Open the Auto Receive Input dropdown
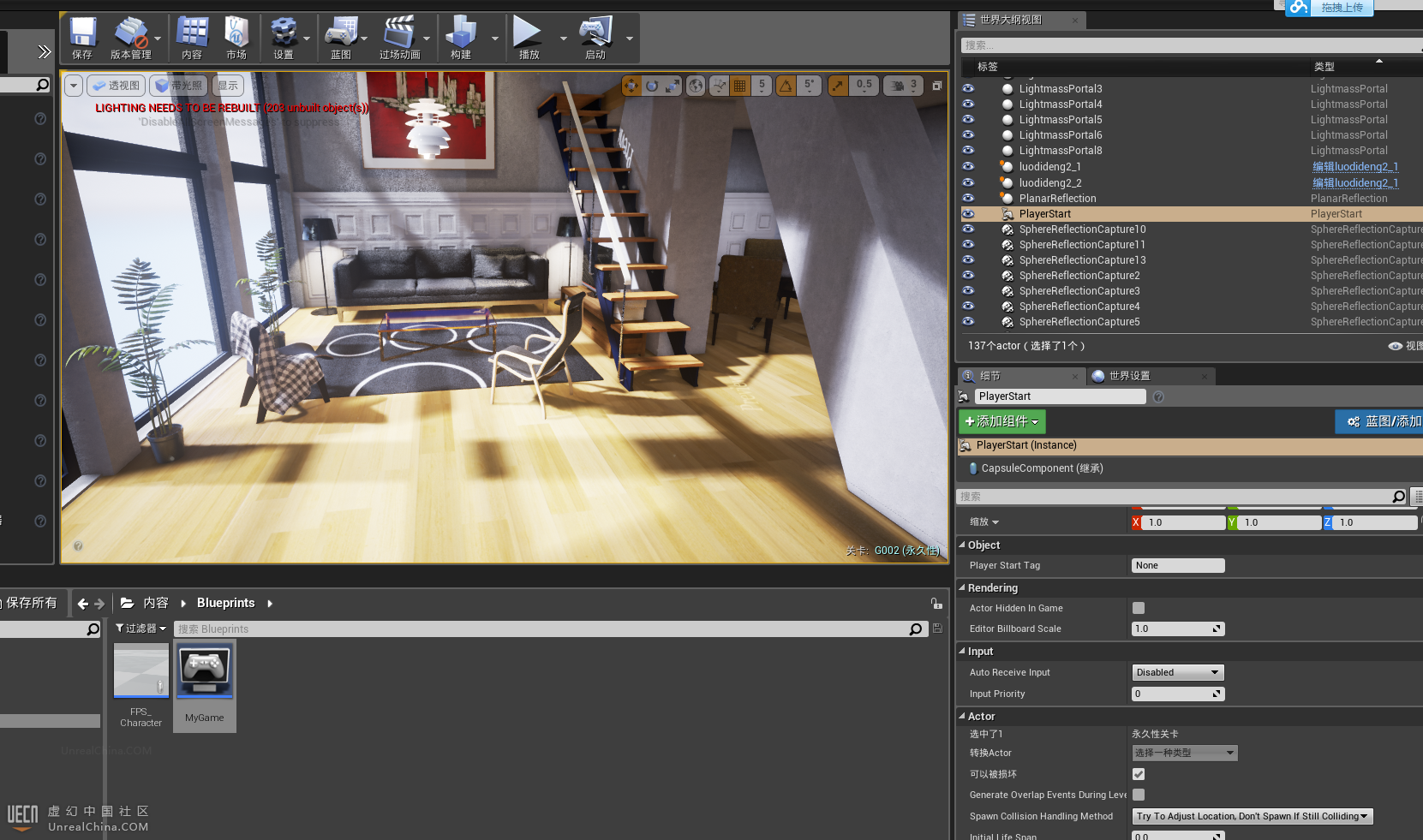The image size is (1423, 840). point(1177,672)
